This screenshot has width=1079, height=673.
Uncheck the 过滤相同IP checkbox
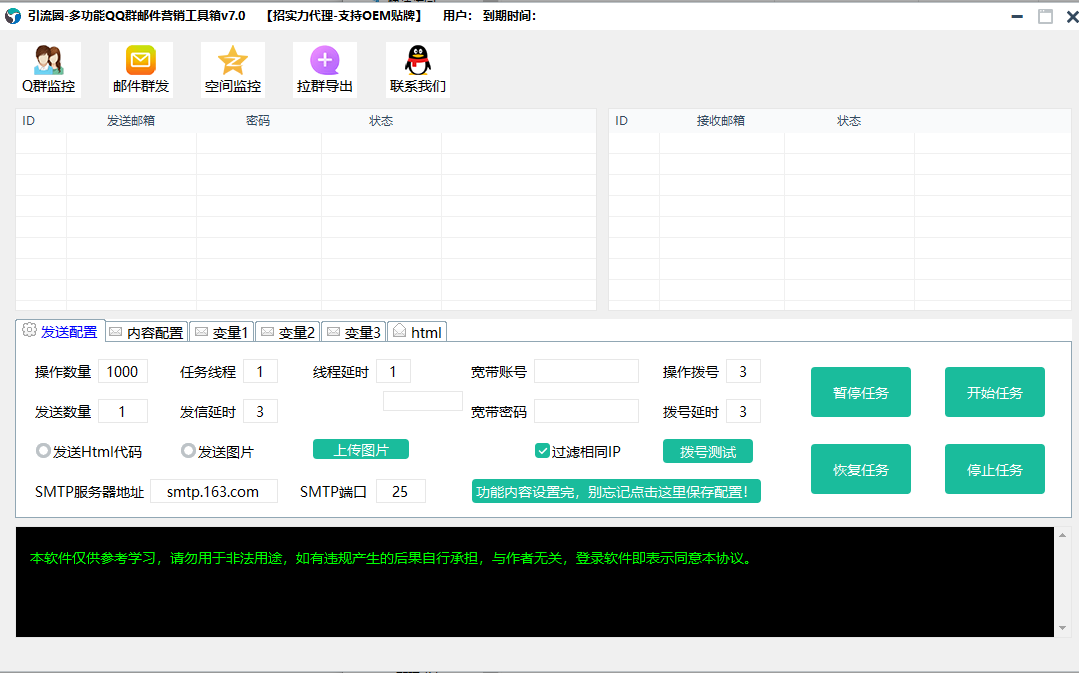coord(542,451)
